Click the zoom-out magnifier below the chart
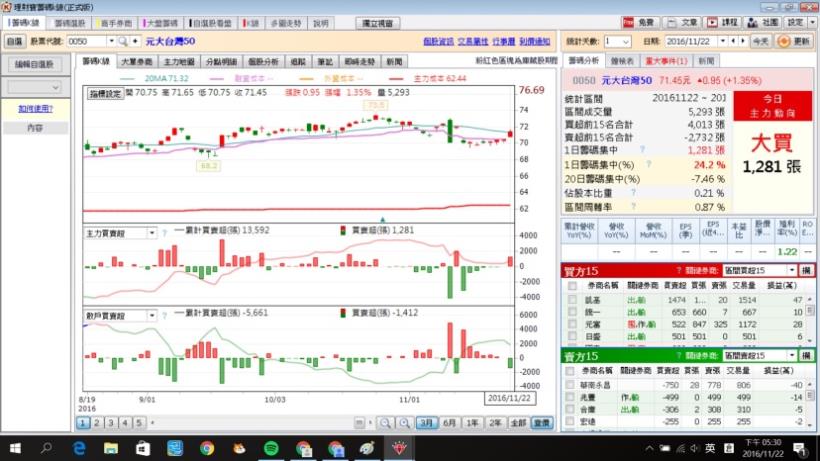 coord(385,423)
